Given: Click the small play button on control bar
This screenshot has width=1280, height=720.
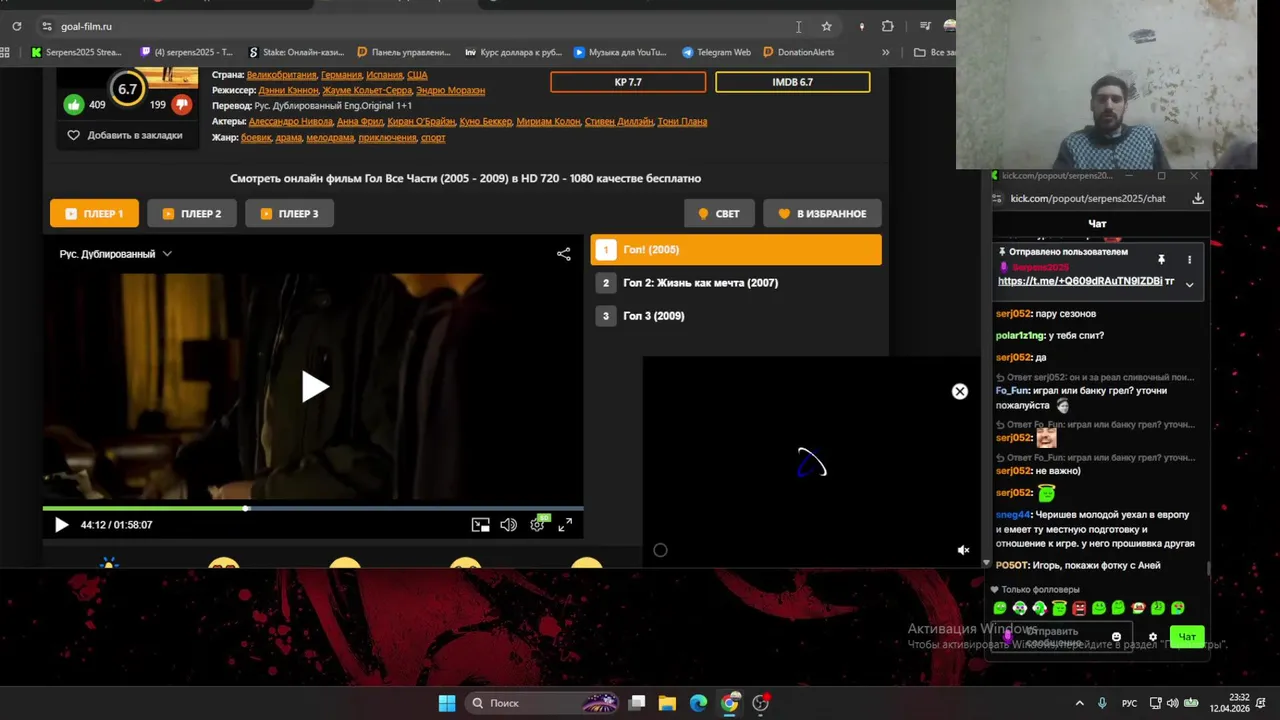Looking at the screenshot, I should (x=61, y=525).
